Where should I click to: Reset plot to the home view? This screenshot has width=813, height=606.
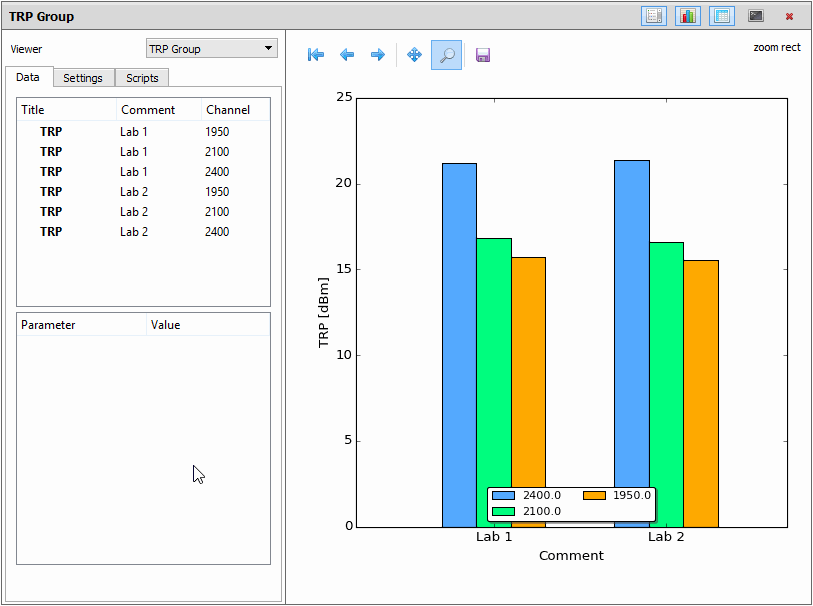tap(315, 55)
